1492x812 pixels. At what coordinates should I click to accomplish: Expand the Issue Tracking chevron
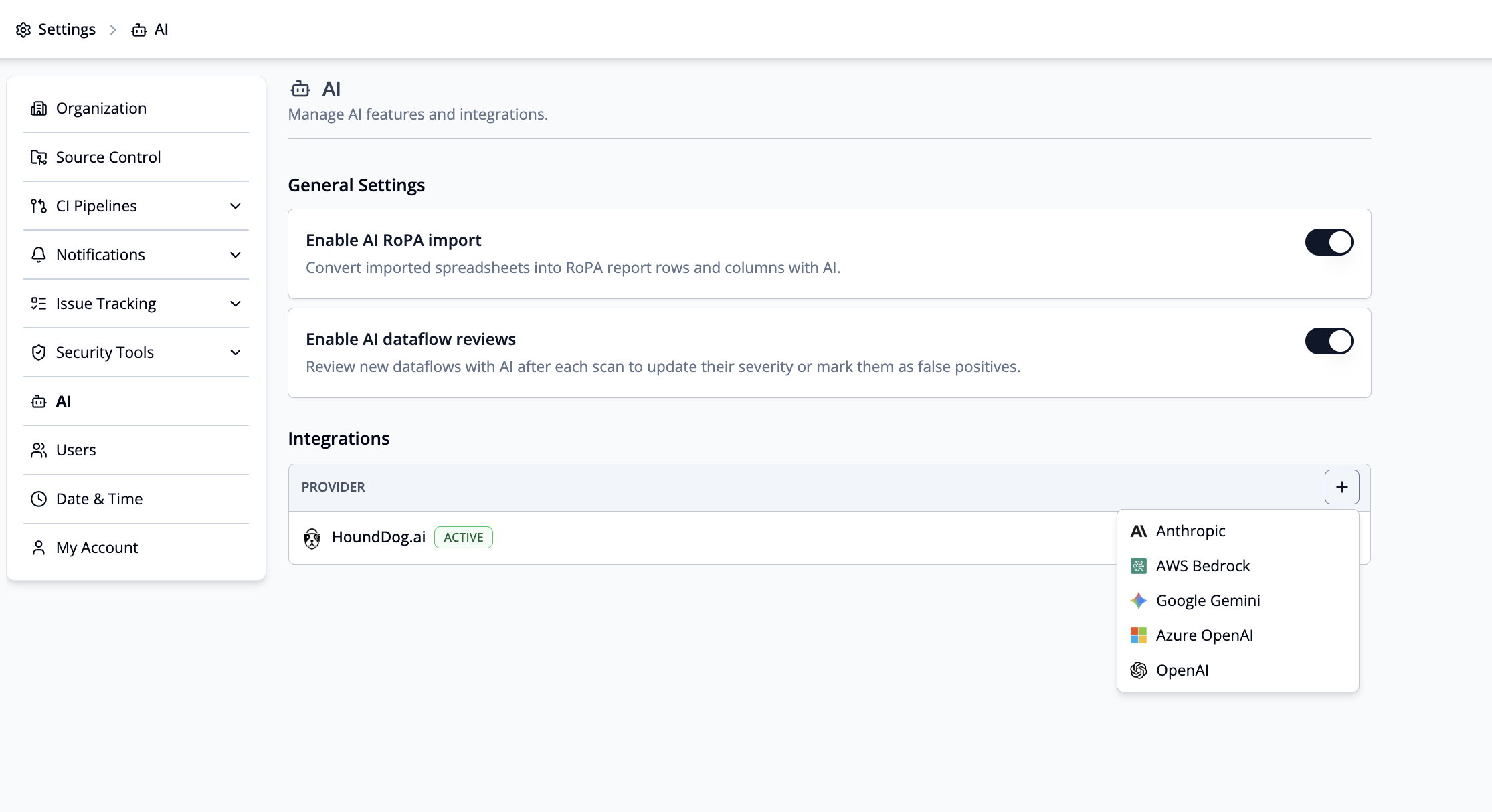[236, 304]
